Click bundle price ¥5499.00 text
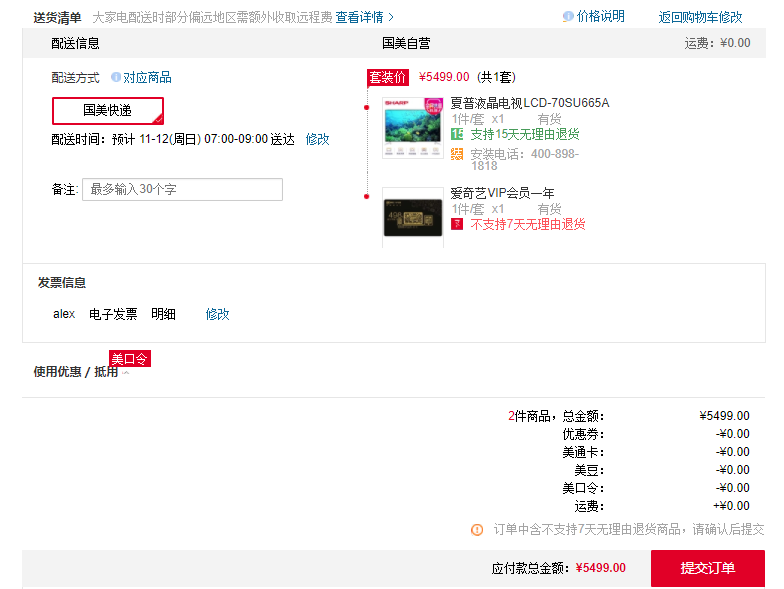 [444, 77]
